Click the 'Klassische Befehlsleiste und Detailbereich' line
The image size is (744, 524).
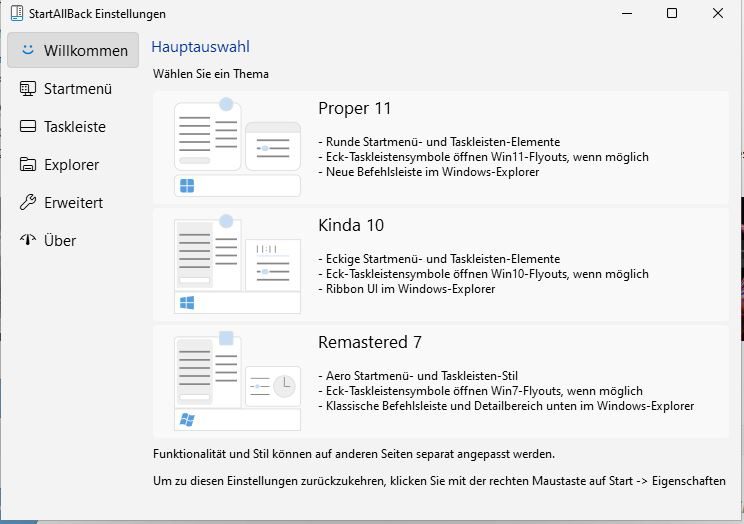(506, 406)
